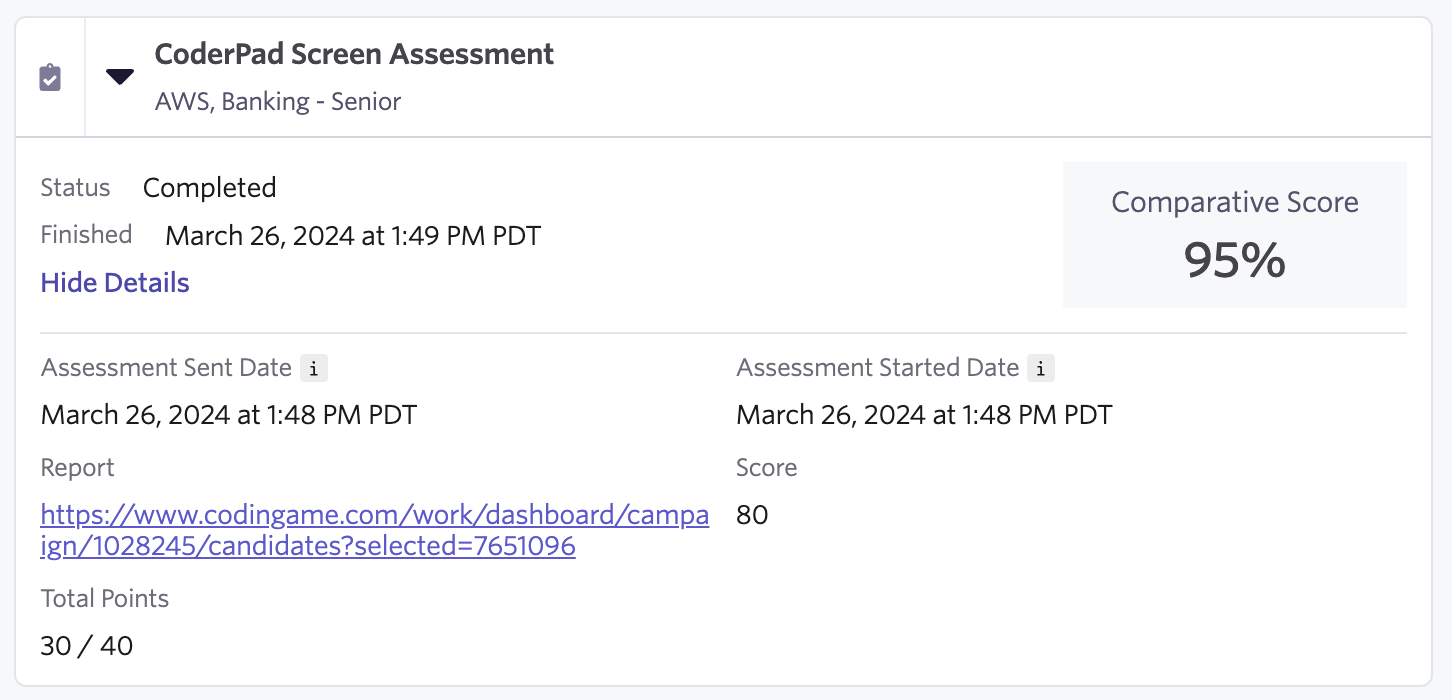
Task: Collapse the CoderPad Screen Assessment section
Action: tap(120, 77)
